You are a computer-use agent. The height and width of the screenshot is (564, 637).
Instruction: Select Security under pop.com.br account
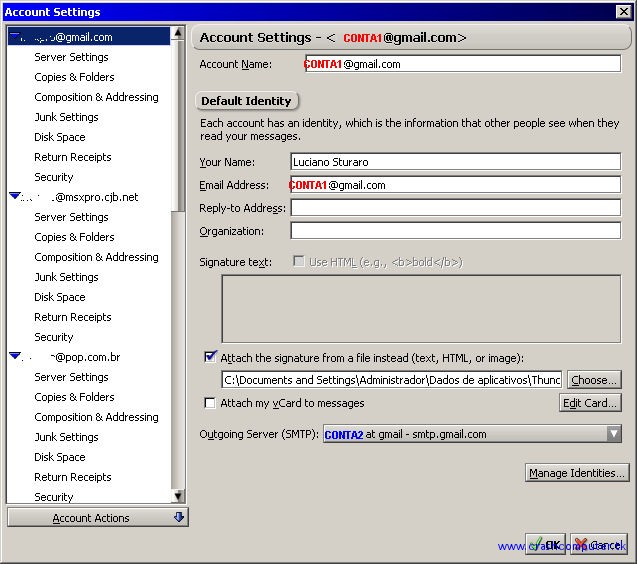click(x=54, y=497)
